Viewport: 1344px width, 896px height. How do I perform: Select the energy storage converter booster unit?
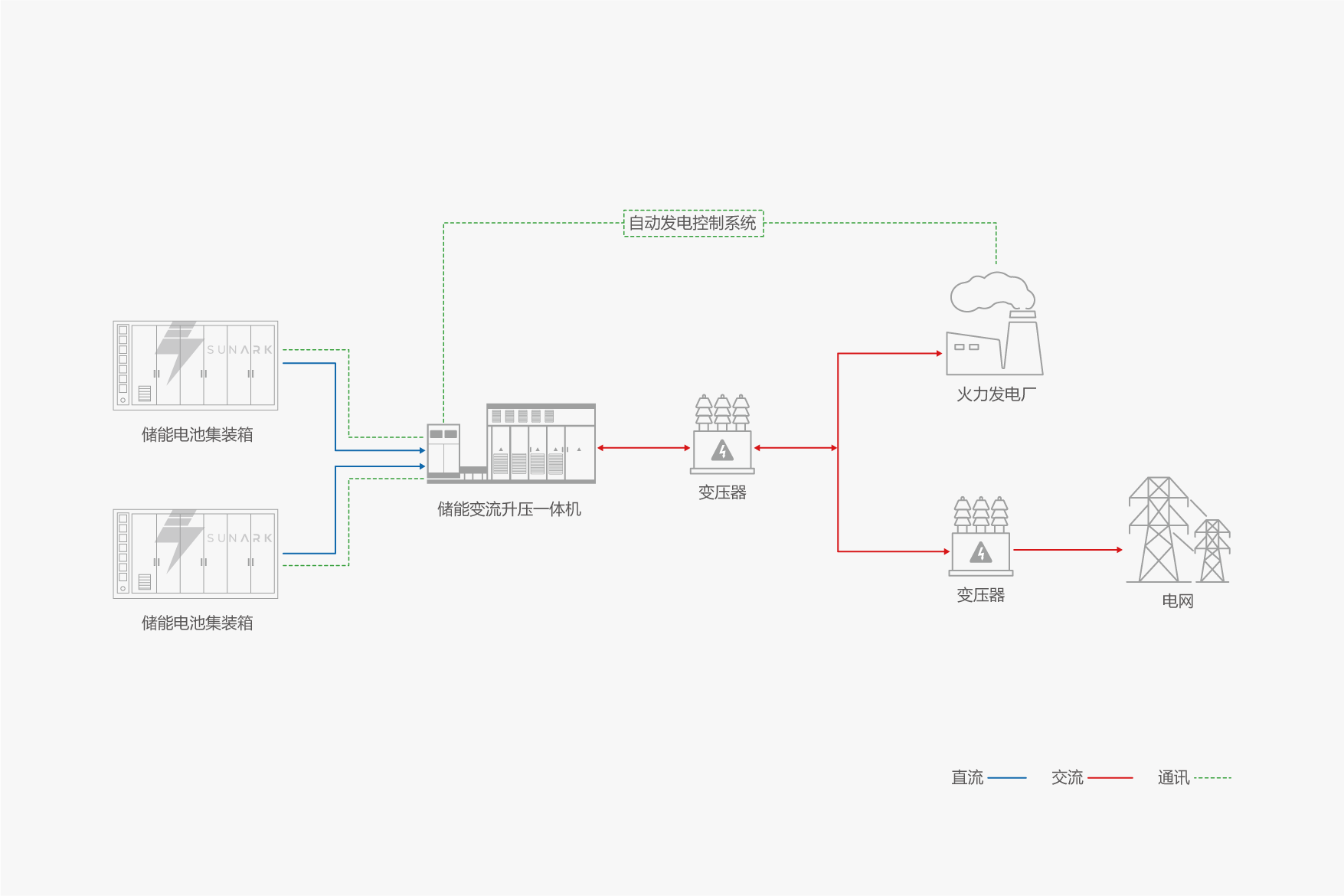click(511, 443)
